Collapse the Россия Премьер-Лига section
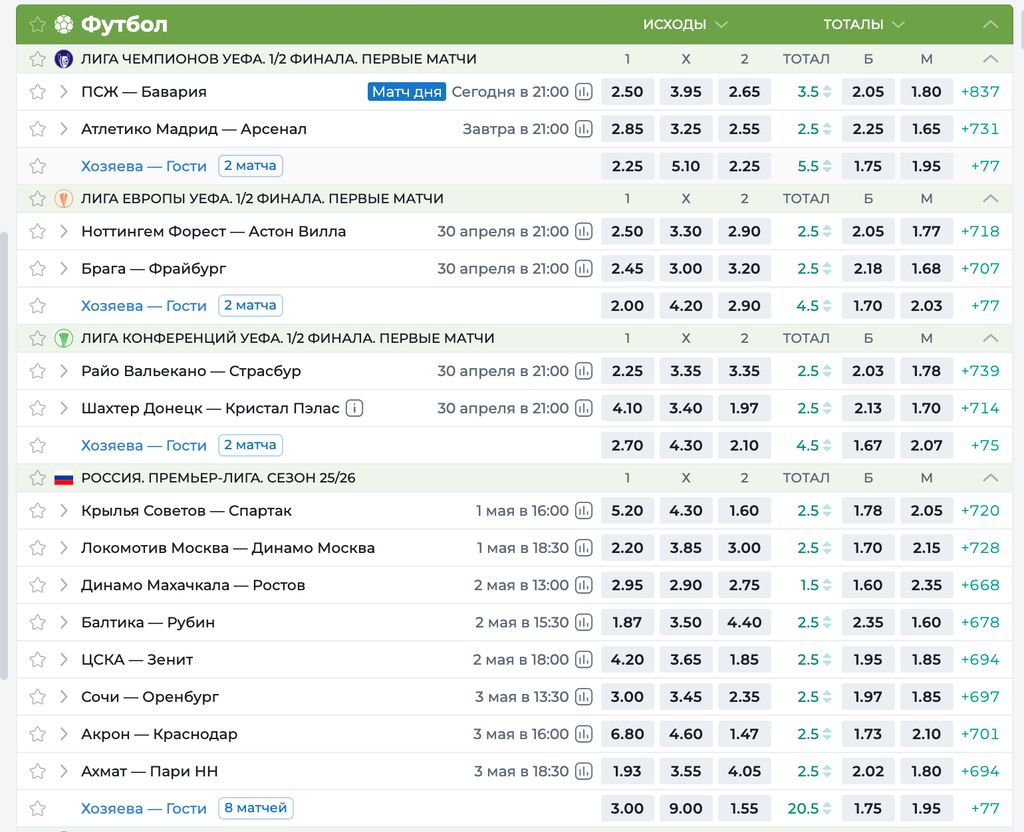The image size is (1024, 832). [990, 479]
